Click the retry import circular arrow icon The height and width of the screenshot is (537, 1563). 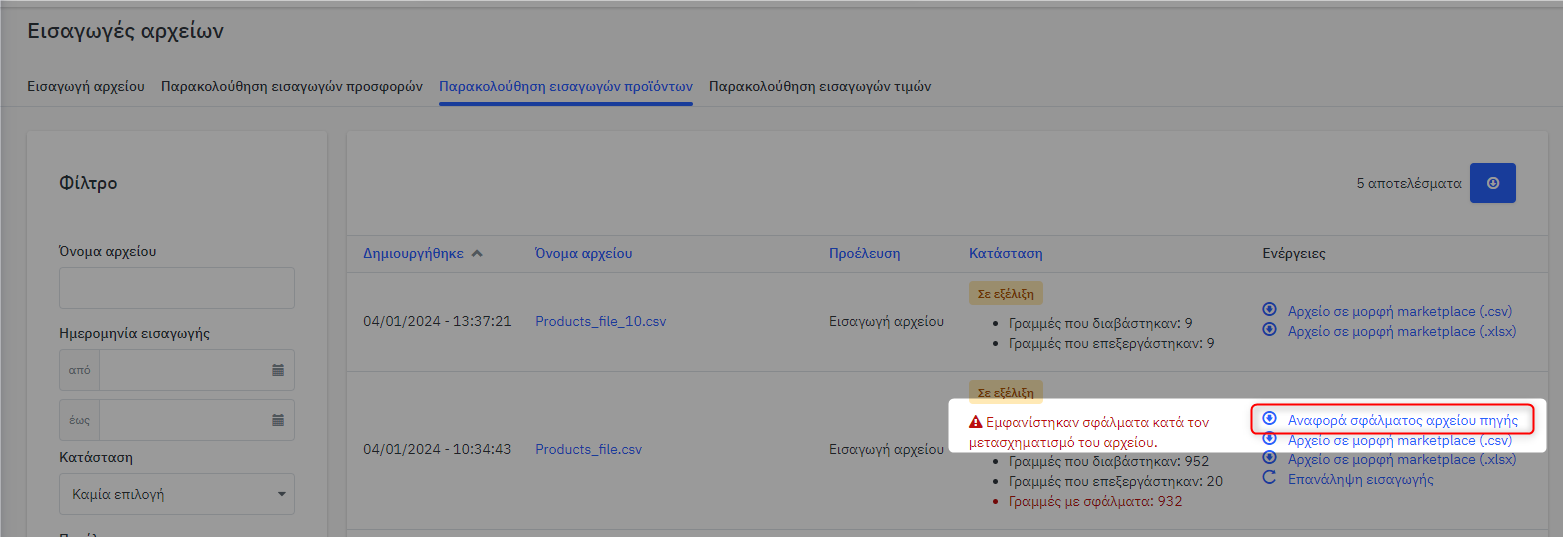1269,478
